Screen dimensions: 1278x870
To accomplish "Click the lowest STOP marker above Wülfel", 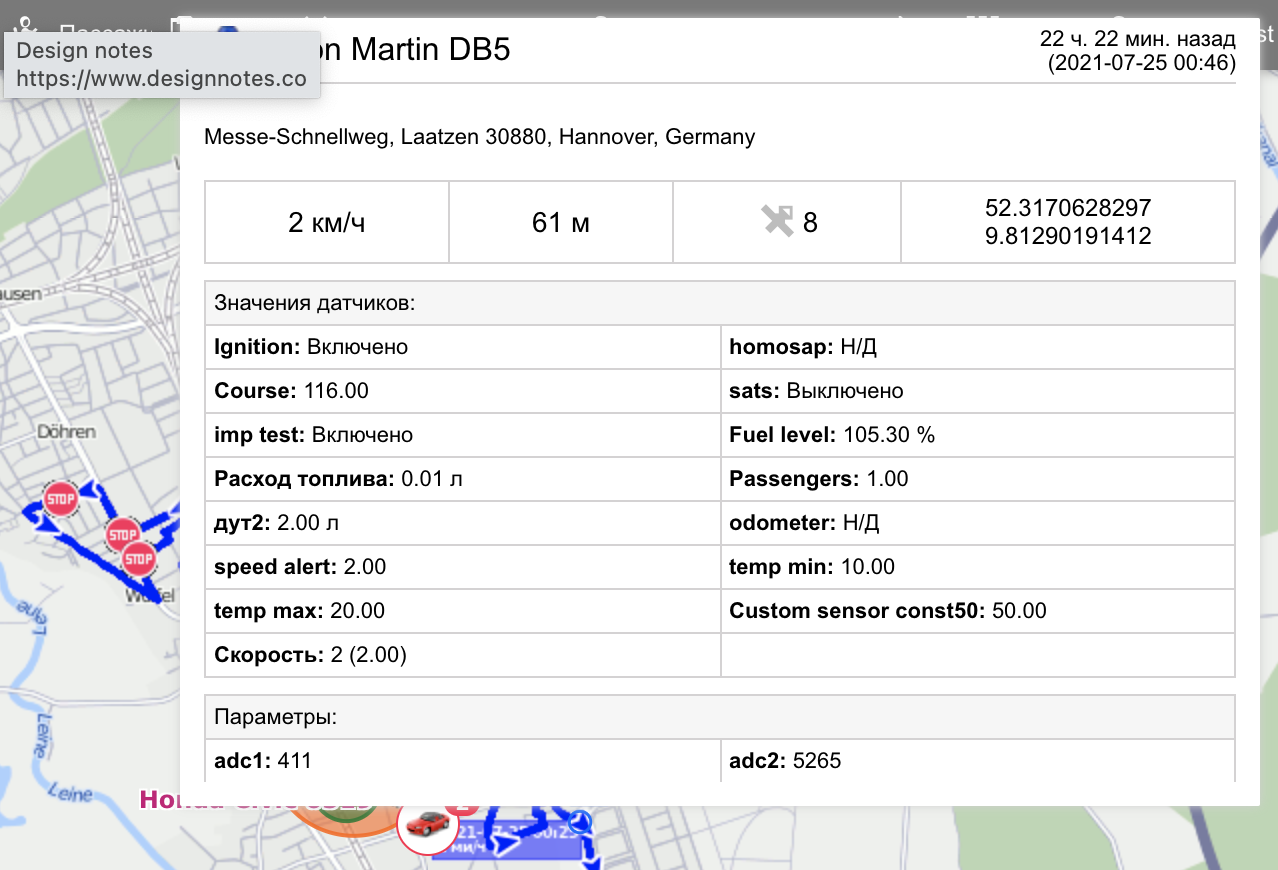I will tap(138, 558).
